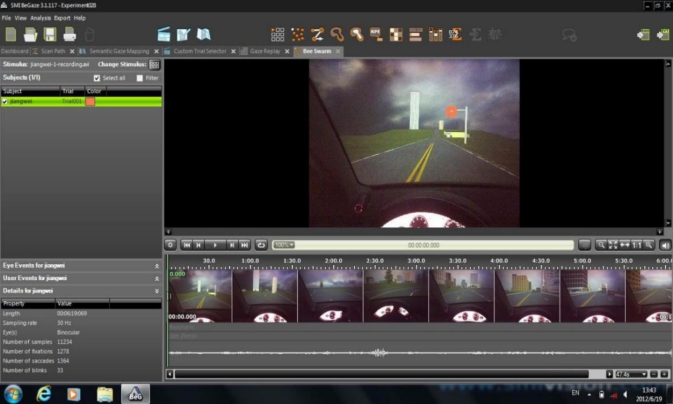Open the Export menu
Viewport: 673px width, 404px height.
coord(62,18)
